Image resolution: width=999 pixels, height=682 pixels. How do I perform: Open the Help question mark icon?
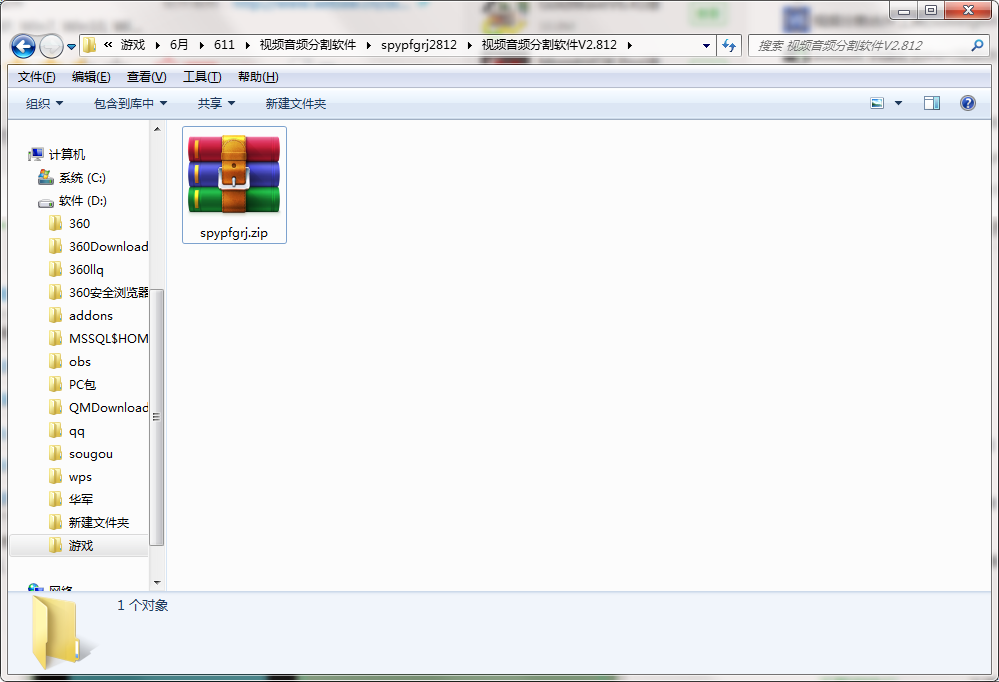coord(967,103)
